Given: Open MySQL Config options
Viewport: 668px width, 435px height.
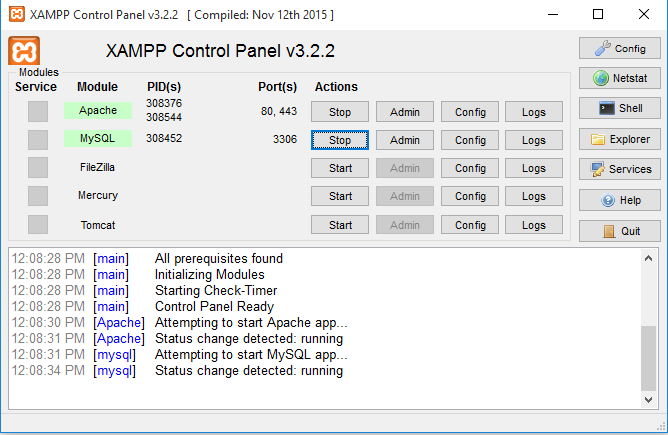Looking at the screenshot, I should pos(470,140).
